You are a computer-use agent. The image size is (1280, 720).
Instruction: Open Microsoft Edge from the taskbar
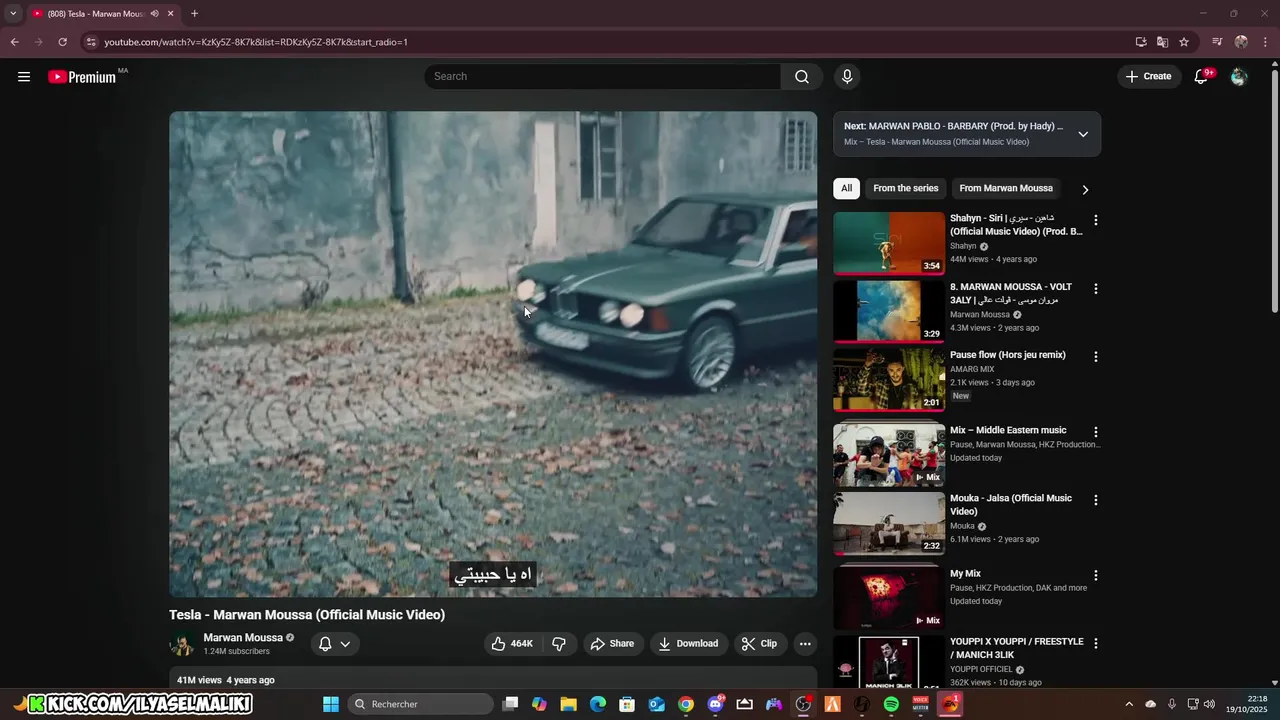[597, 704]
